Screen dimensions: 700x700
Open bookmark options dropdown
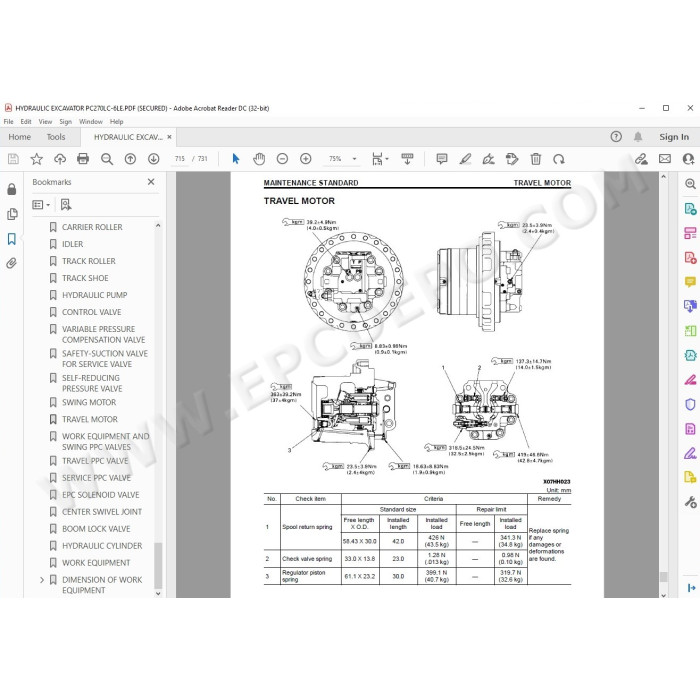click(41, 205)
